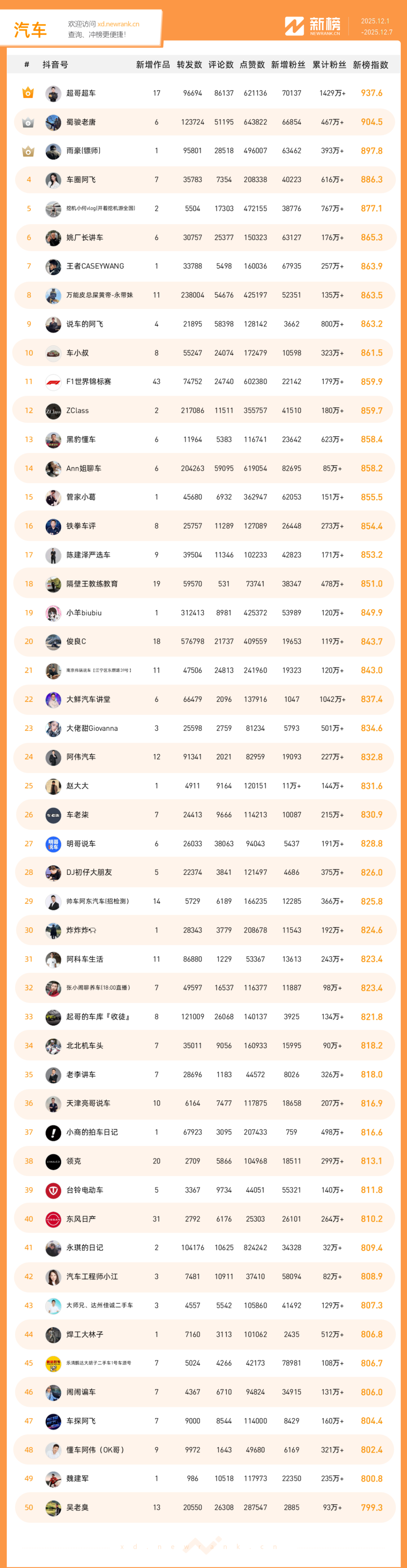Screen dimensions: 407x1568
Task: Click the 小商的拍车日记 exclamation mark avatar
Action: tap(53, 1132)
